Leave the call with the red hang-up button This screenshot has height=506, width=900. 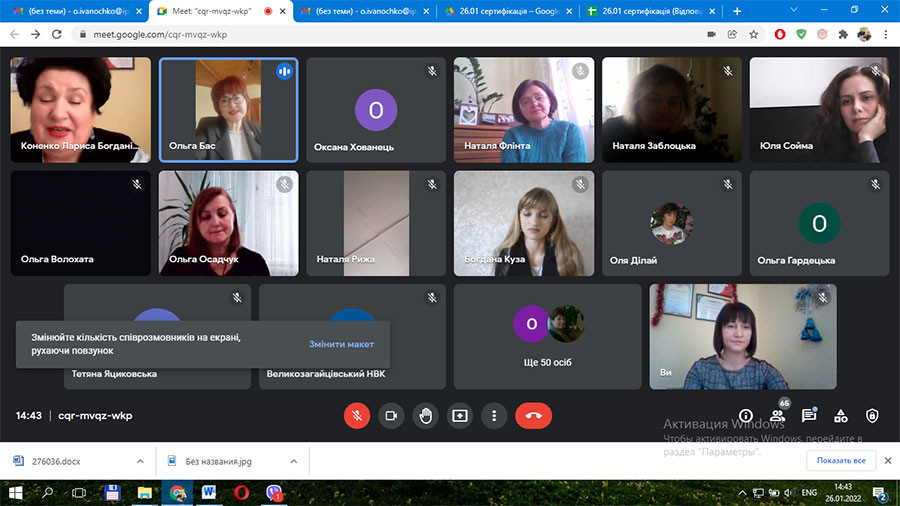(x=533, y=415)
